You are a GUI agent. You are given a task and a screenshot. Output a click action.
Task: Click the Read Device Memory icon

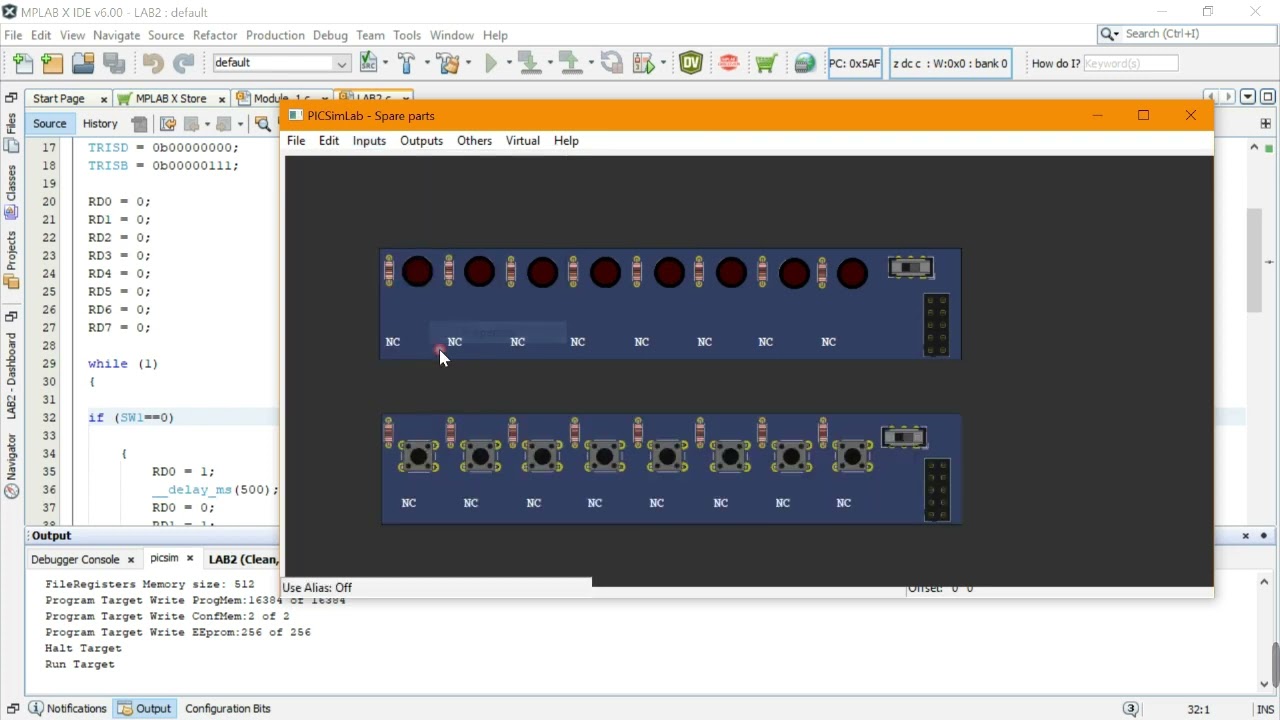point(569,63)
